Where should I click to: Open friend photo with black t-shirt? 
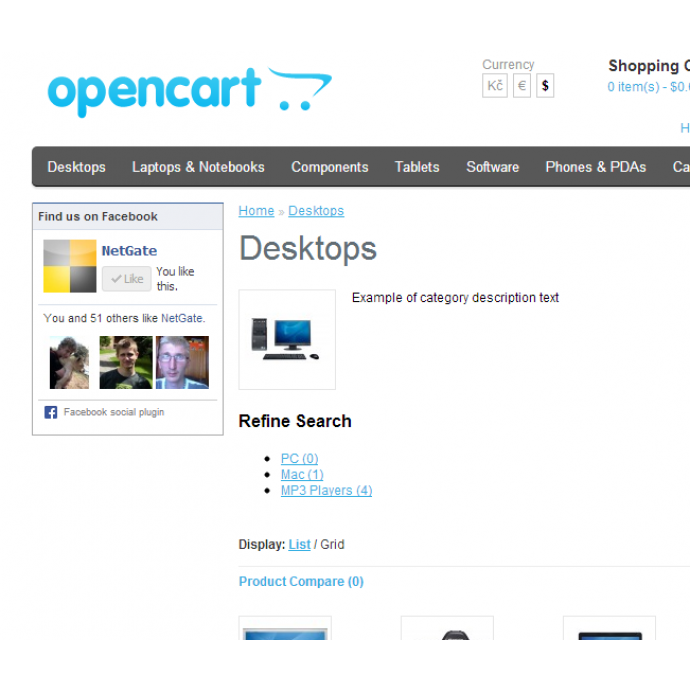click(126, 363)
